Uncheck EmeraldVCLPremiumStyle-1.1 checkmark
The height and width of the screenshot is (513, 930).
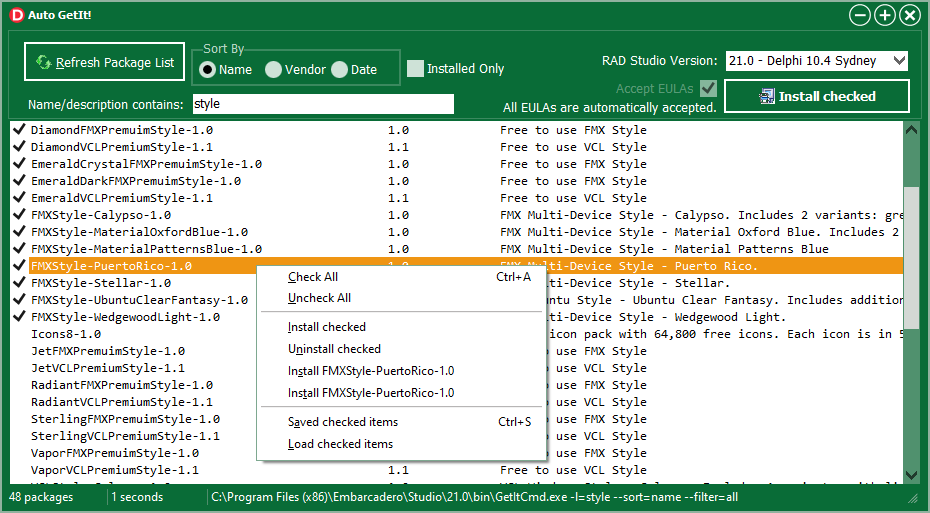pyautogui.click(x=19, y=197)
